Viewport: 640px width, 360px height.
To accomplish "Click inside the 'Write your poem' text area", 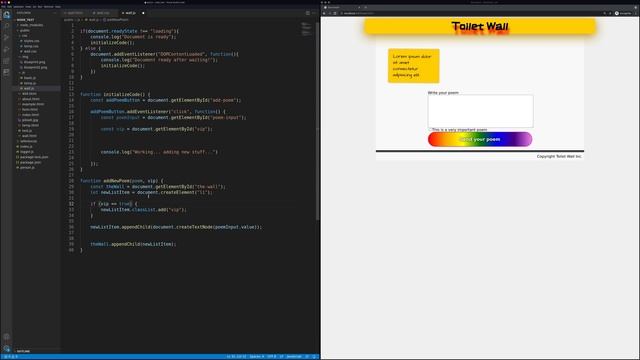I will [480, 111].
